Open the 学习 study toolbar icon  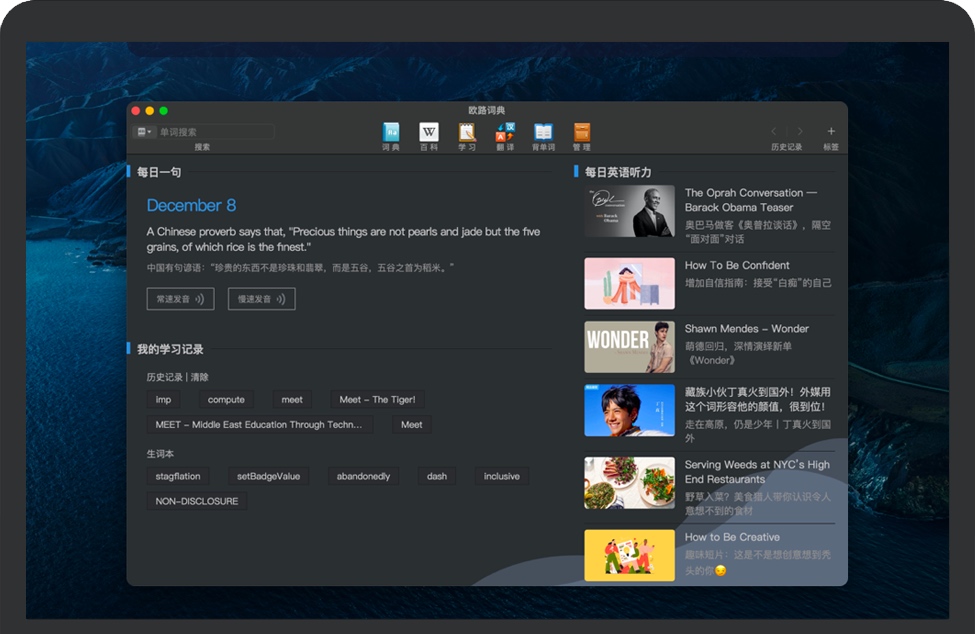pyautogui.click(x=467, y=136)
